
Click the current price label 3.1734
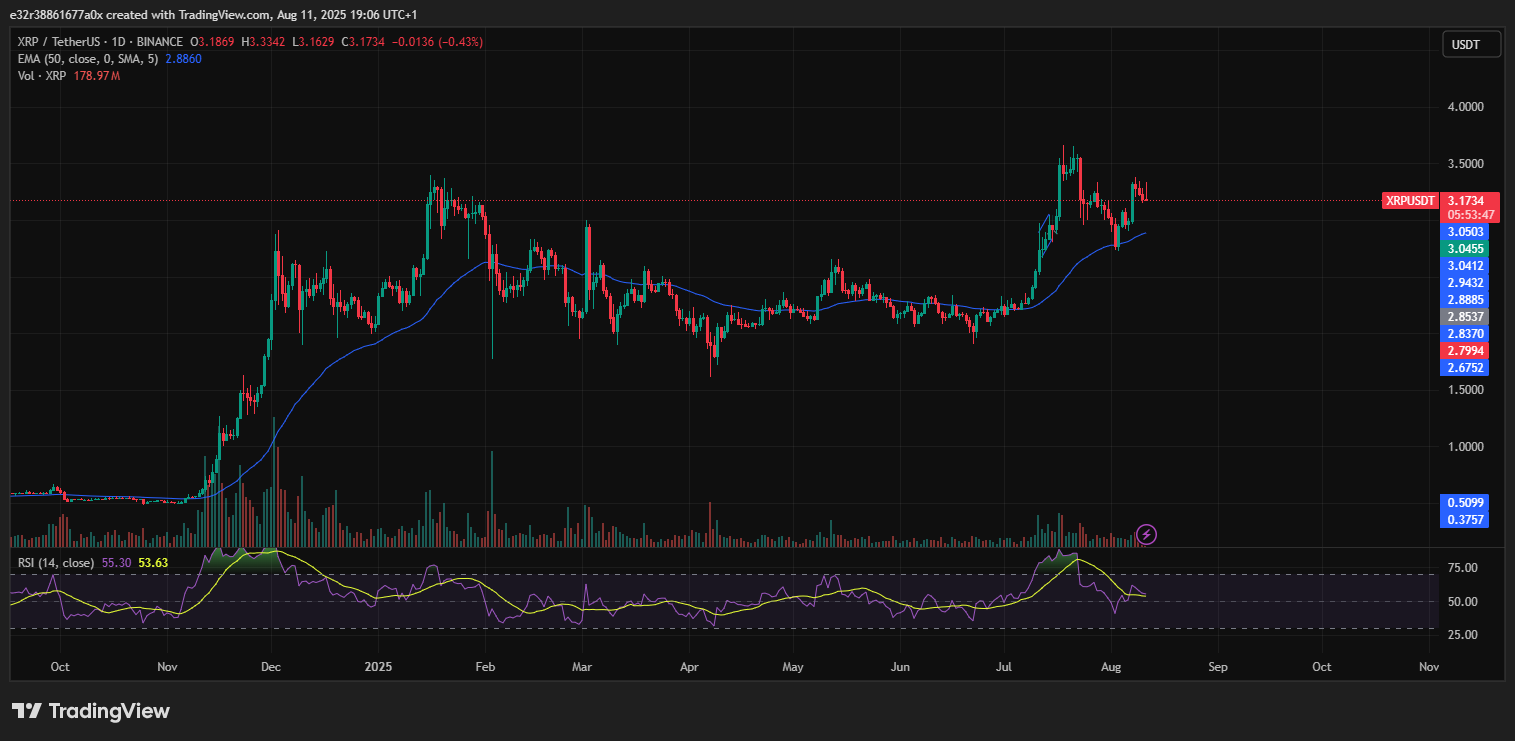tap(1465, 201)
